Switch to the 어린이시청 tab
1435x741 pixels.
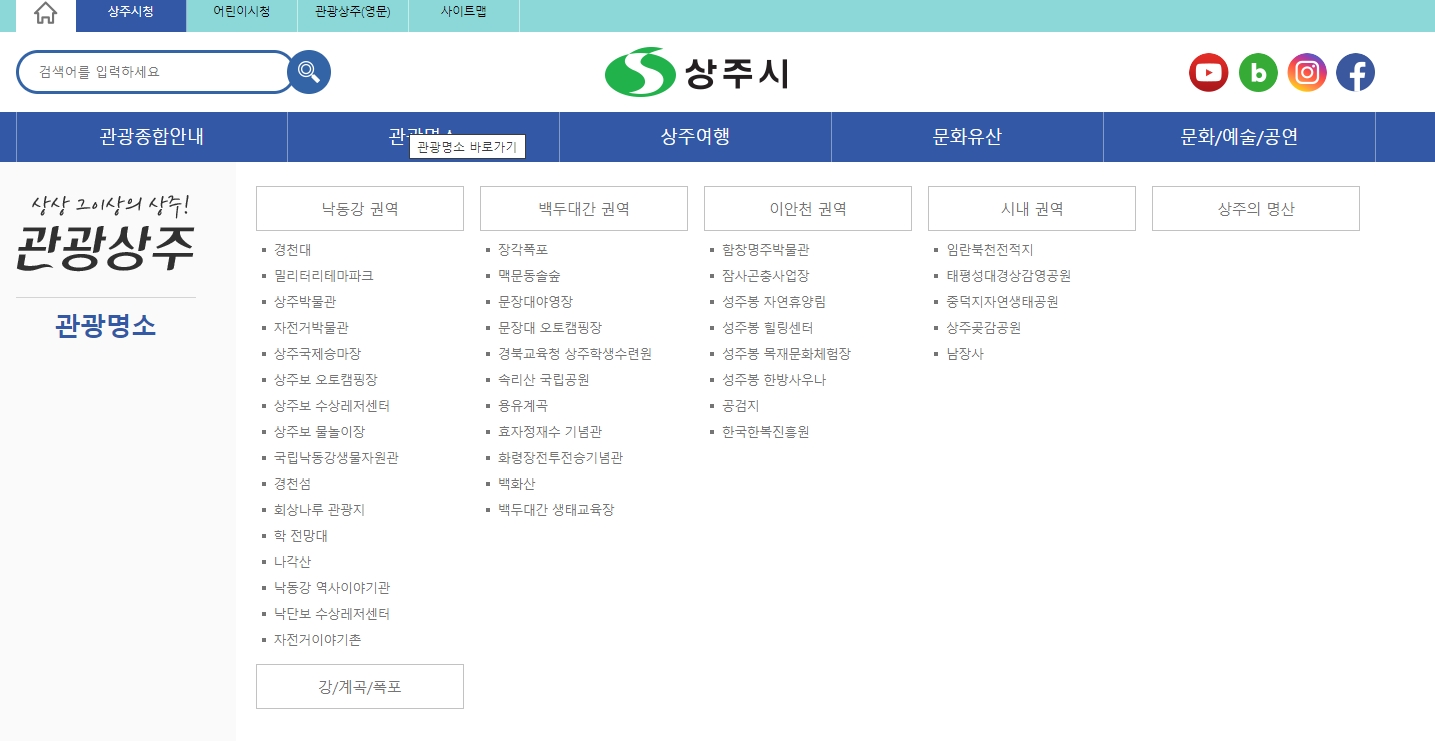pyautogui.click(x=242, y=15)
